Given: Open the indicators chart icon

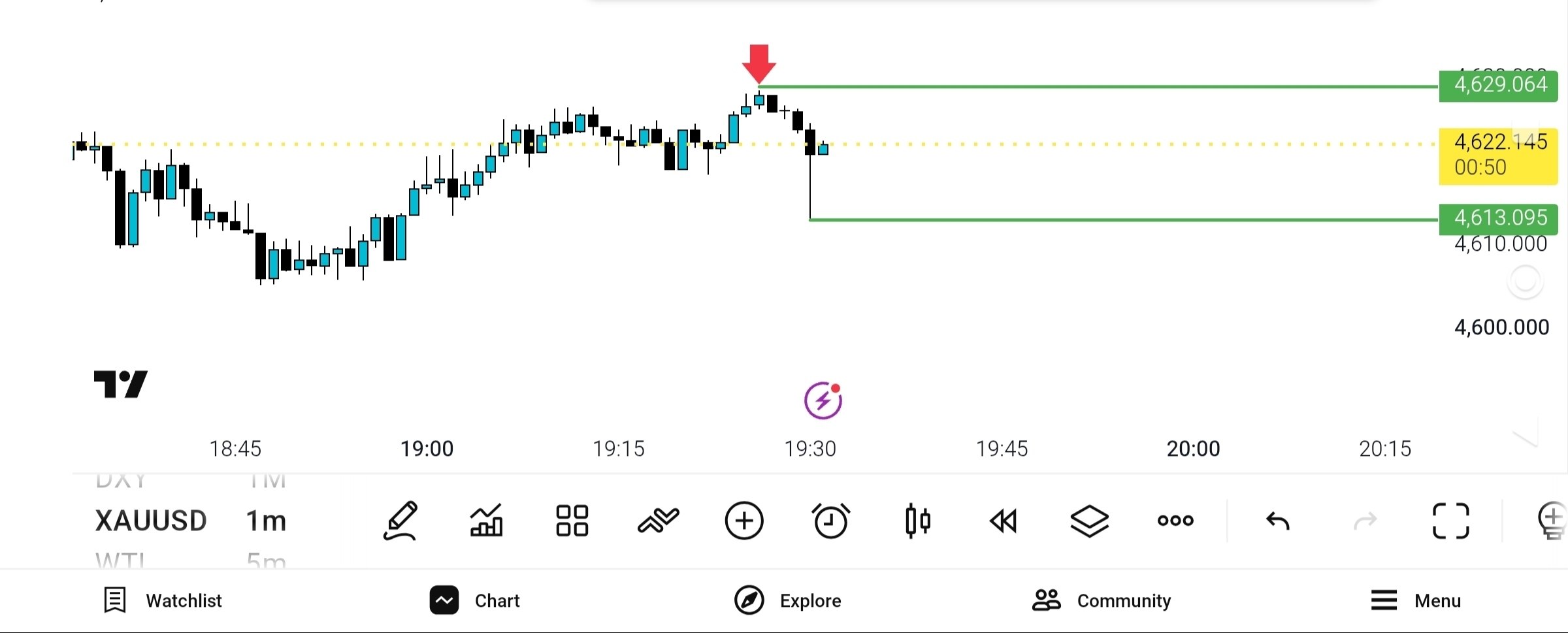Looking at the screenshot, I should coord(486,521).
